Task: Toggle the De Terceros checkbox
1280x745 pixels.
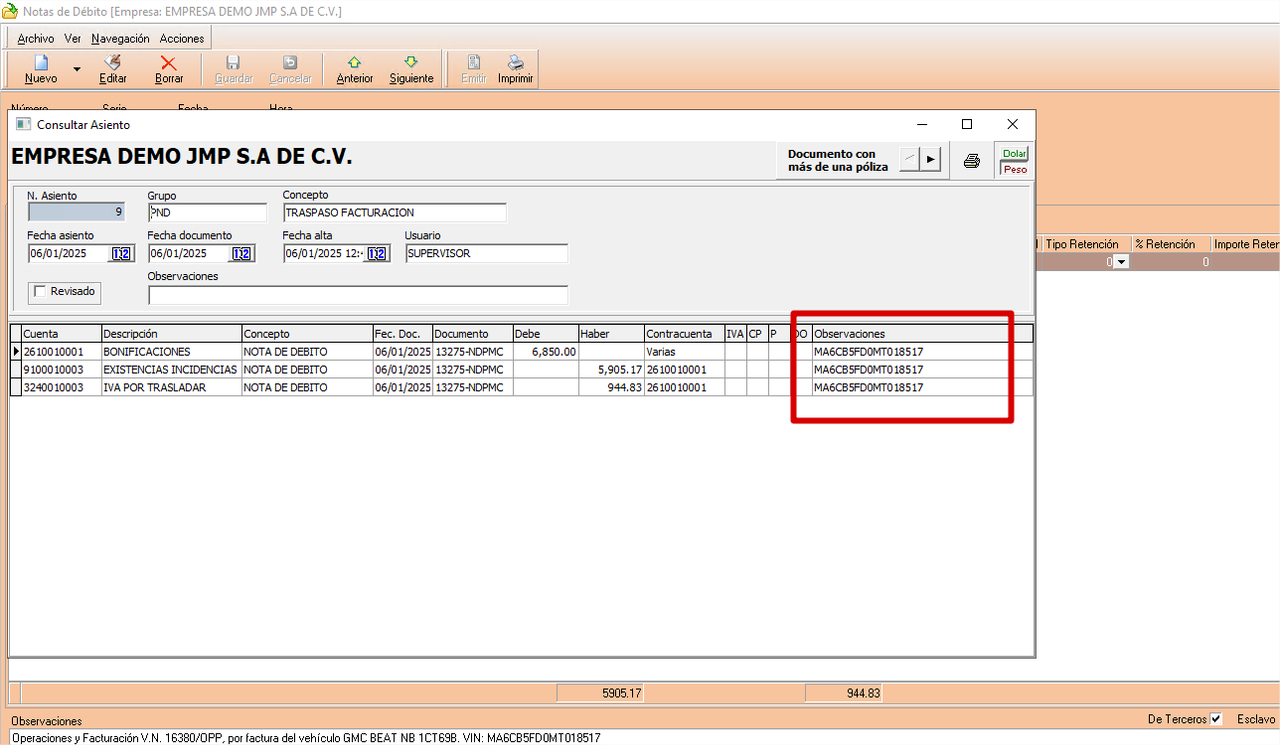Action: tap(1216, 719)
